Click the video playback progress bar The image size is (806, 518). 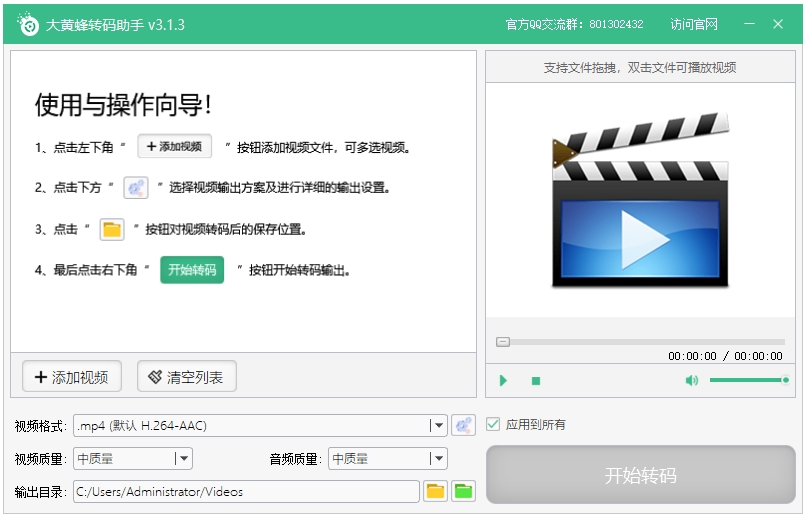click(x=640, y=342)
